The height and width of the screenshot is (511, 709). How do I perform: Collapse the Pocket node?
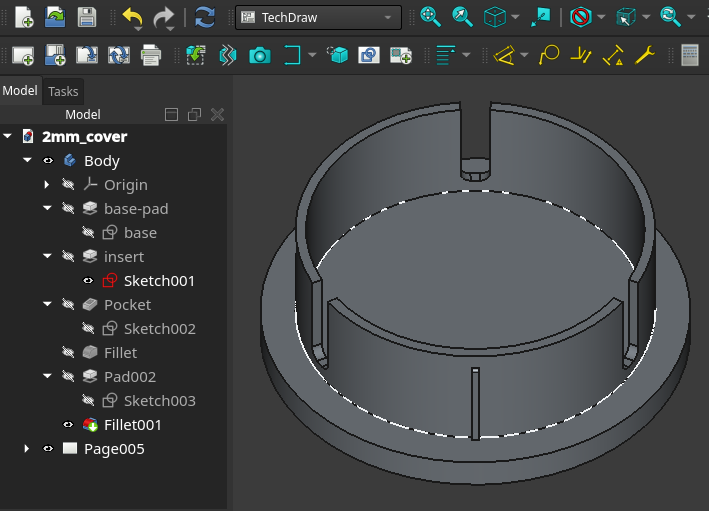point(47,303)
